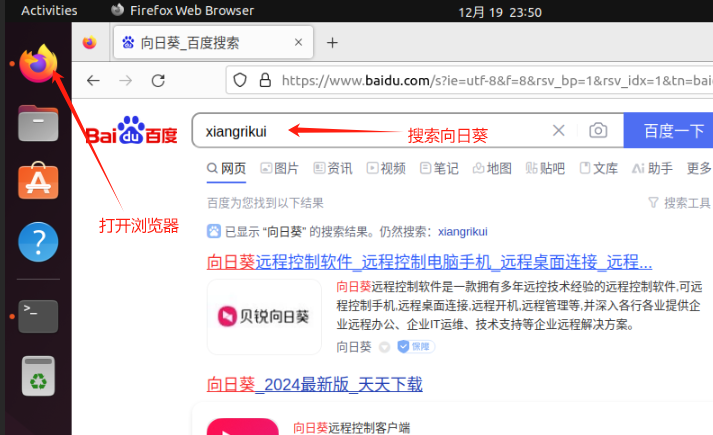Switch to the 地图 tab

tap(492, 169)
